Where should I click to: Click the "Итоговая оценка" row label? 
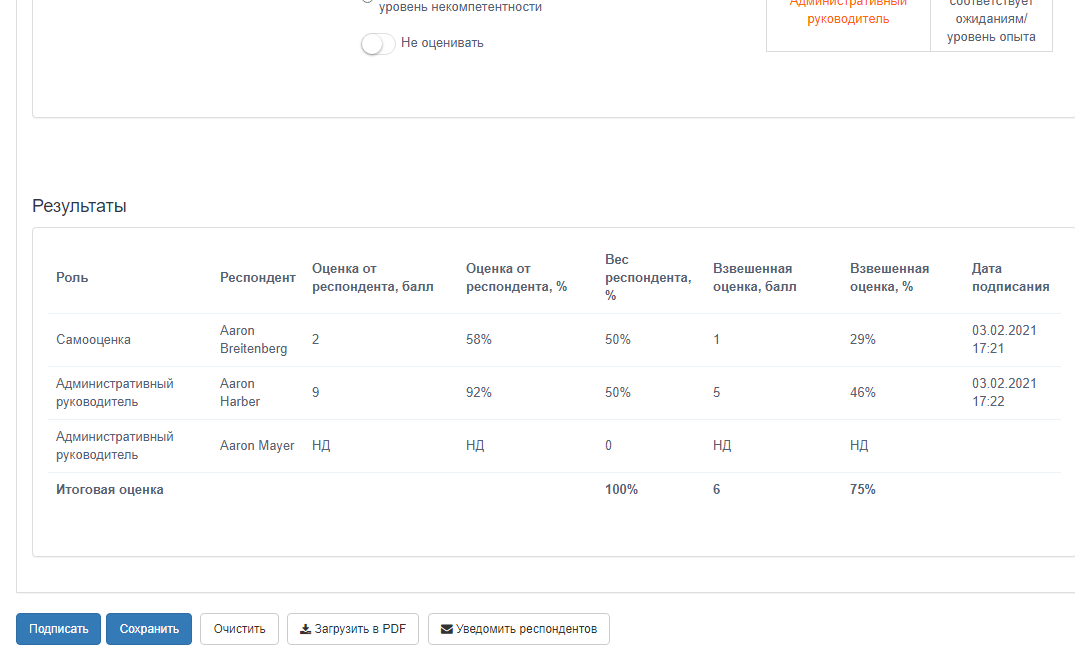(x=110, y=489)
